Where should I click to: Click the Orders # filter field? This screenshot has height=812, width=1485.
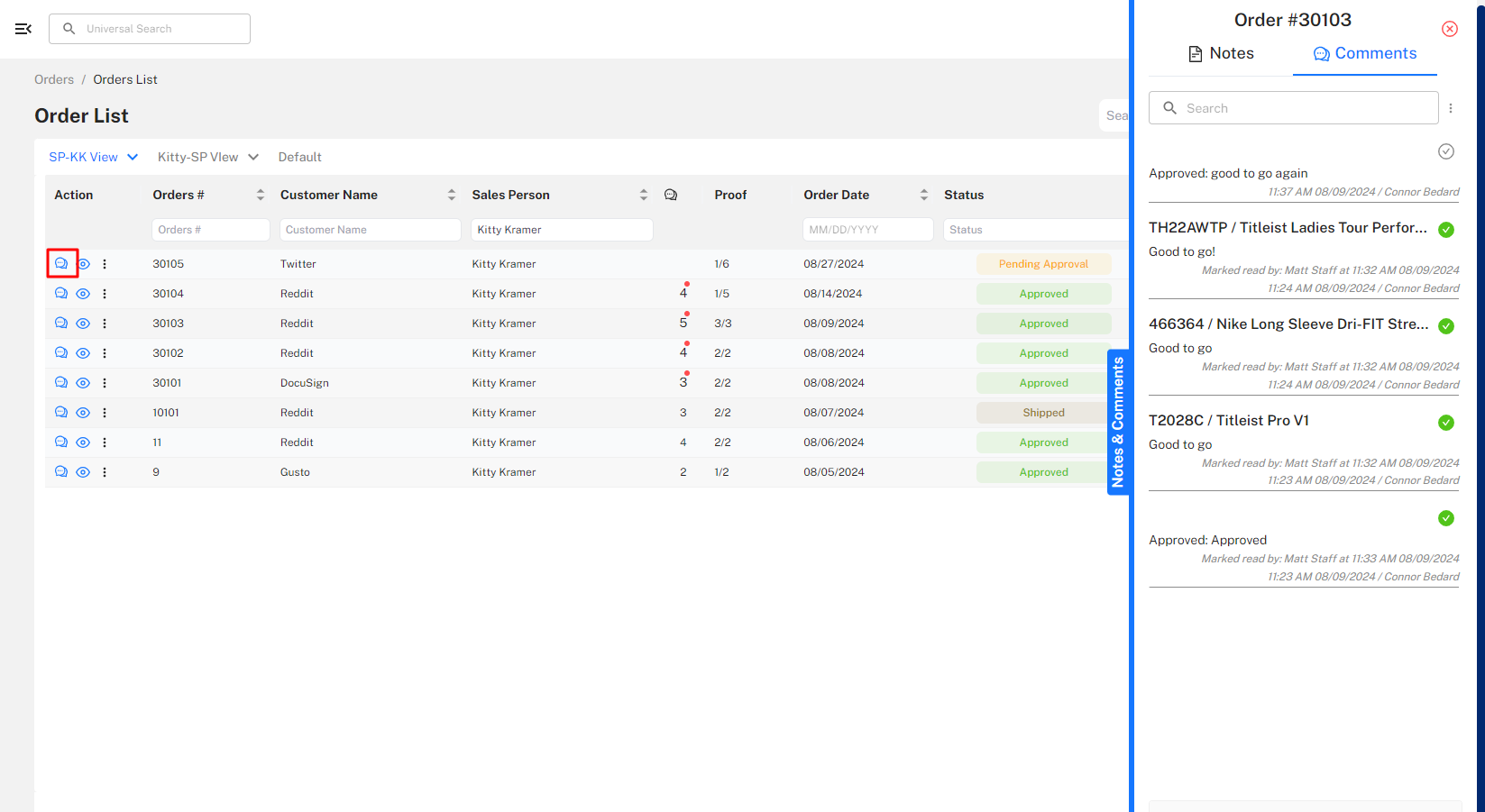click(x=211, y=230)
